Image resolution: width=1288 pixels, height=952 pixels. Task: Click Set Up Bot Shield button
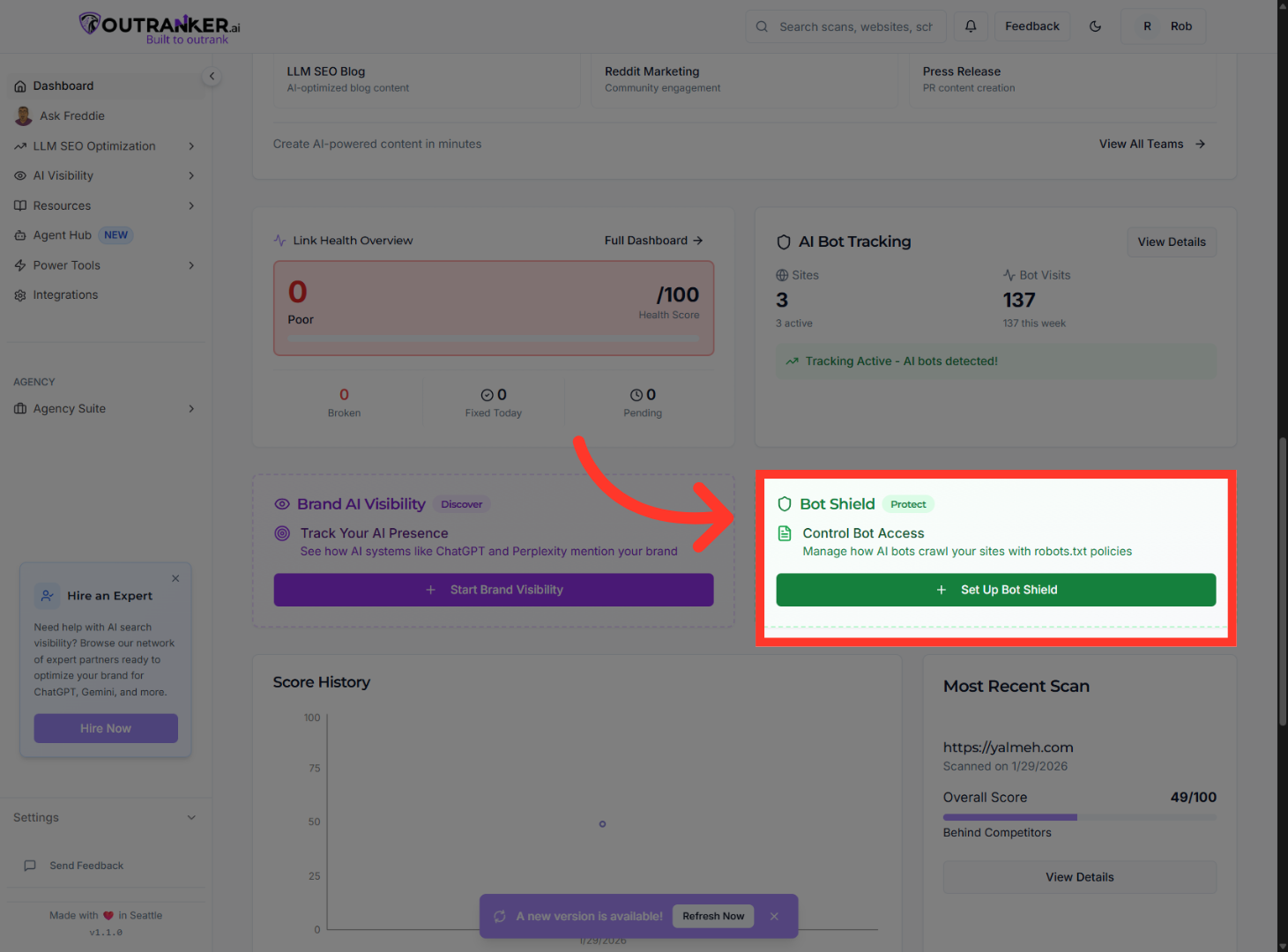coord(995,590)
